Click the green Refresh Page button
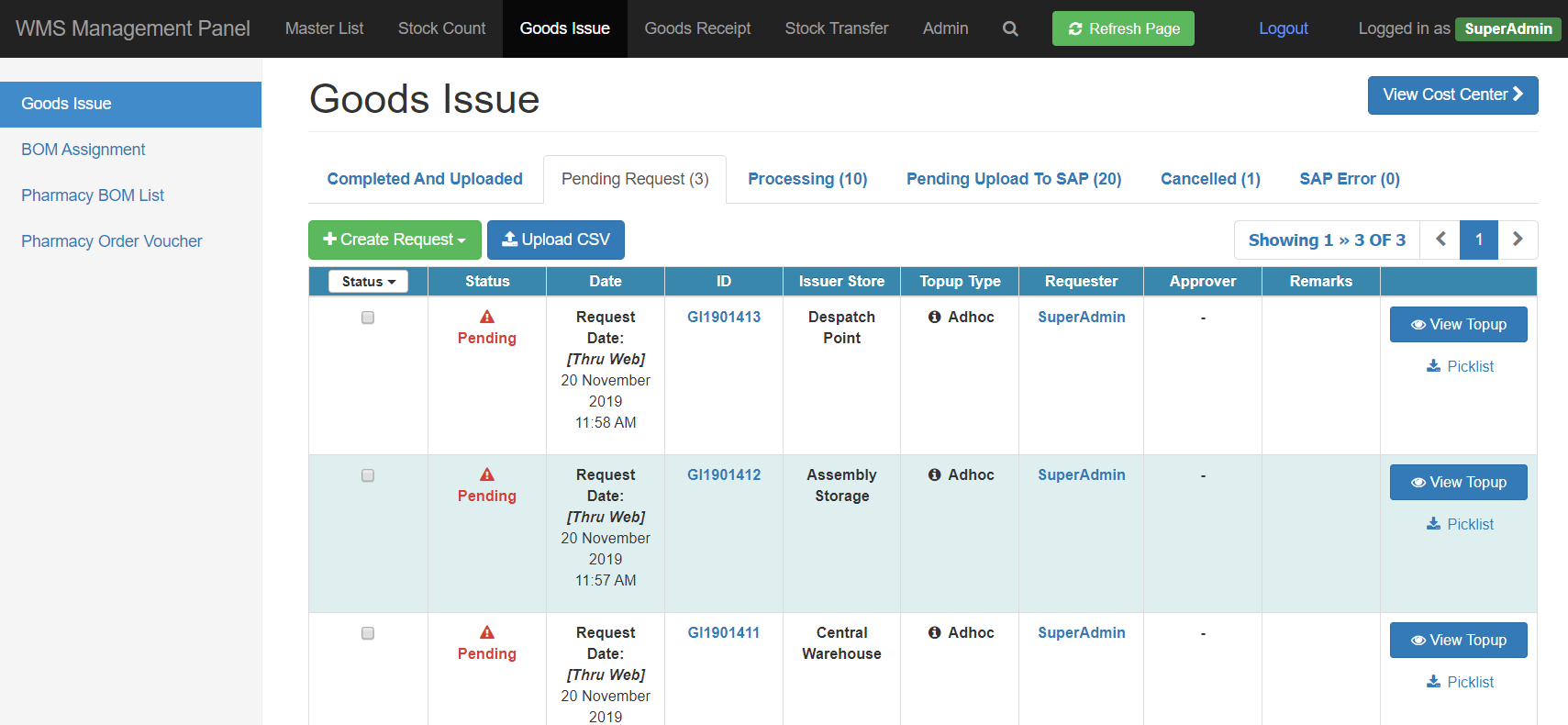Viewport: 1568px width, 725px height. [x=1123, y=28]
